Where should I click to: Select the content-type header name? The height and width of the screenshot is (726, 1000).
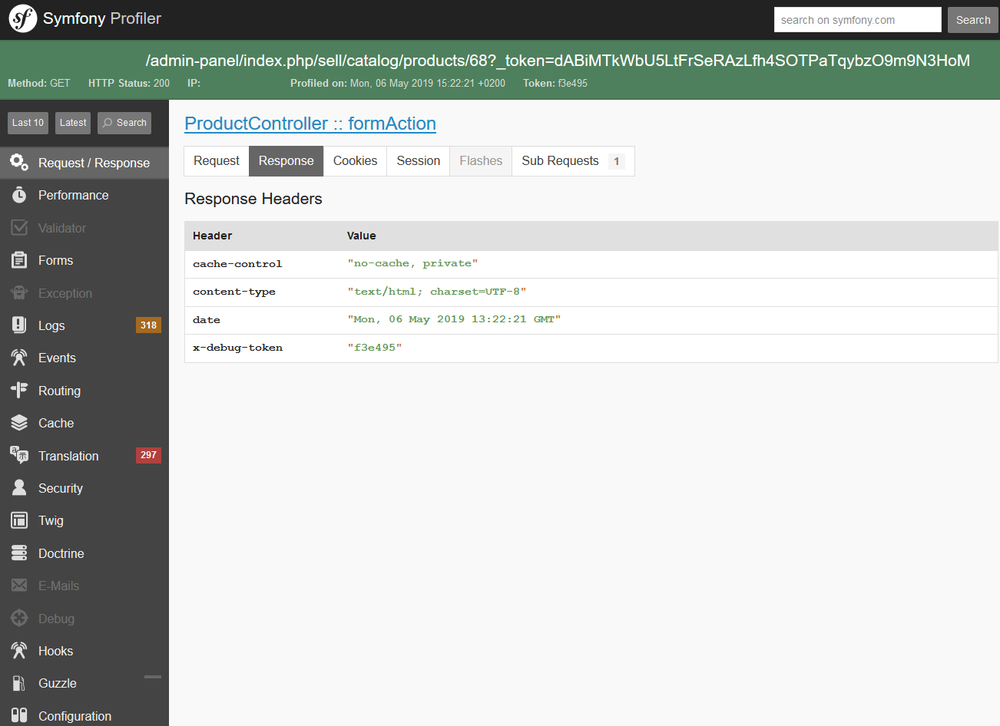point(234,292)
